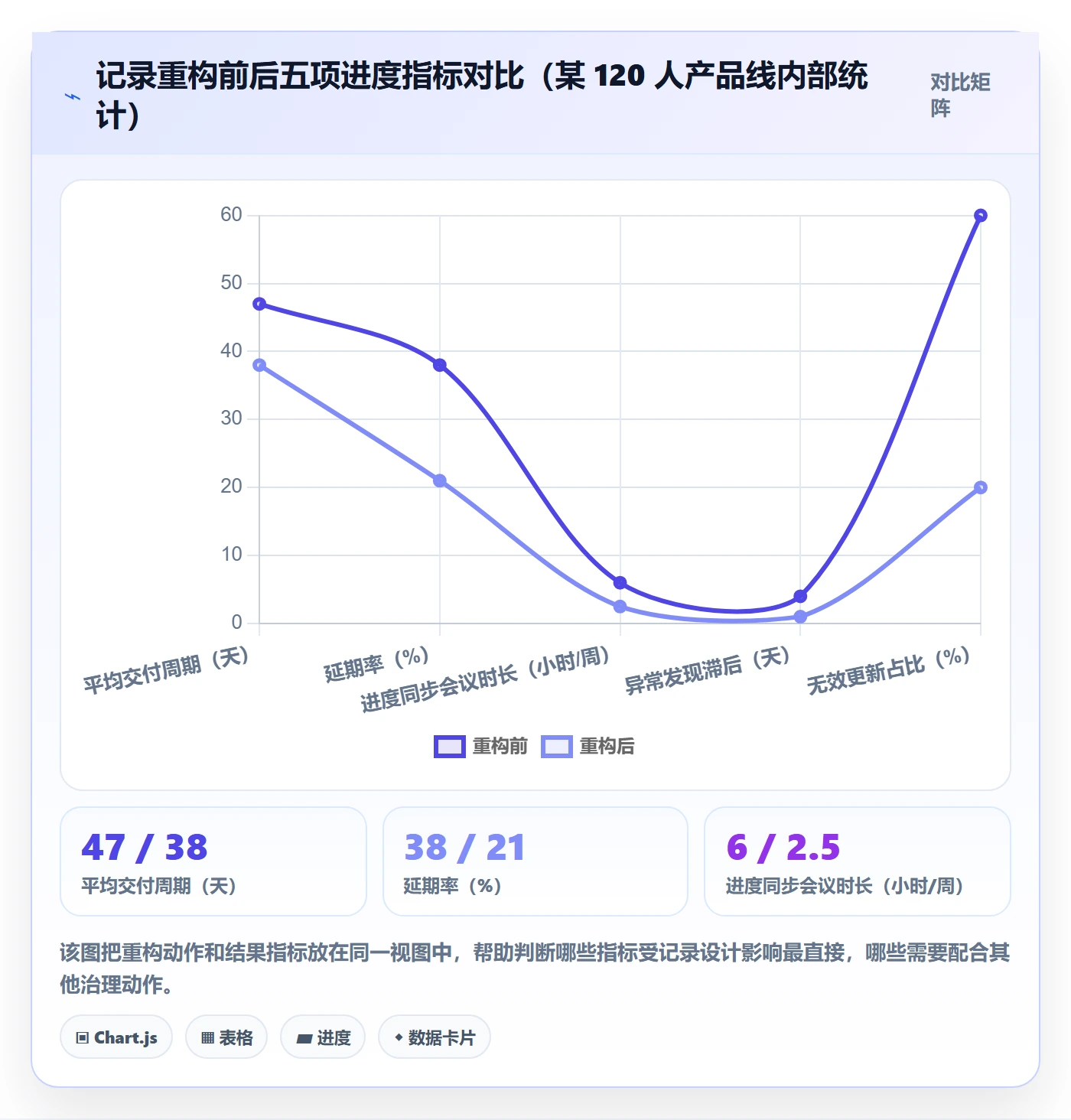Click the 平均交付周期（天） axis label
Image resolution: width=1071 pixels, height=1120 pixels.
[x=167, y=669]
